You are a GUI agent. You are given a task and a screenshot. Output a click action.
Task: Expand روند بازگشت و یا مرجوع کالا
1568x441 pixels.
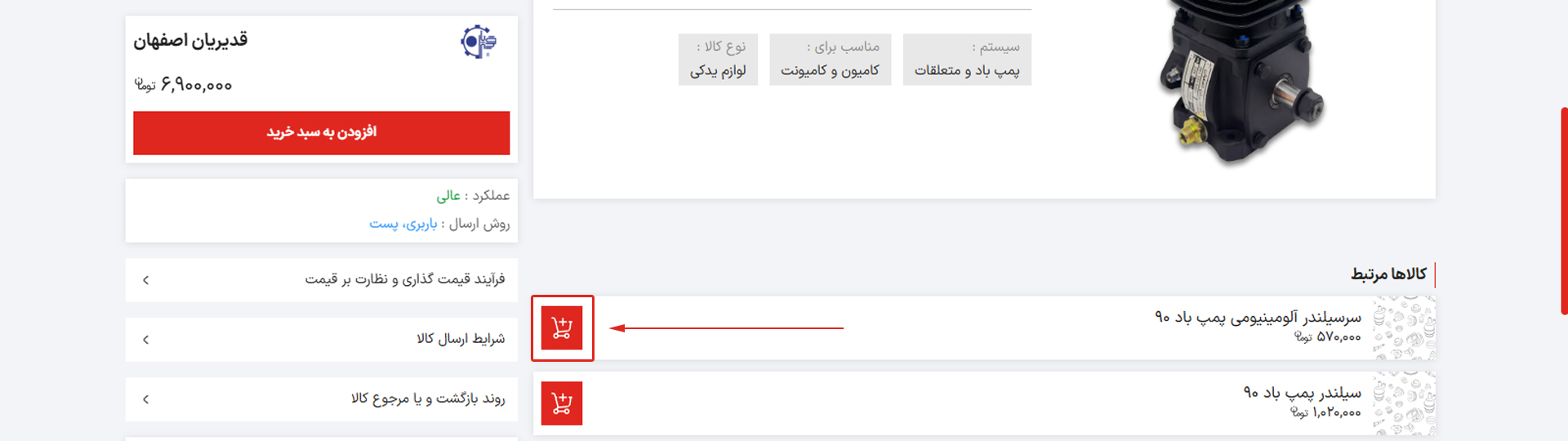click(322, 399)
